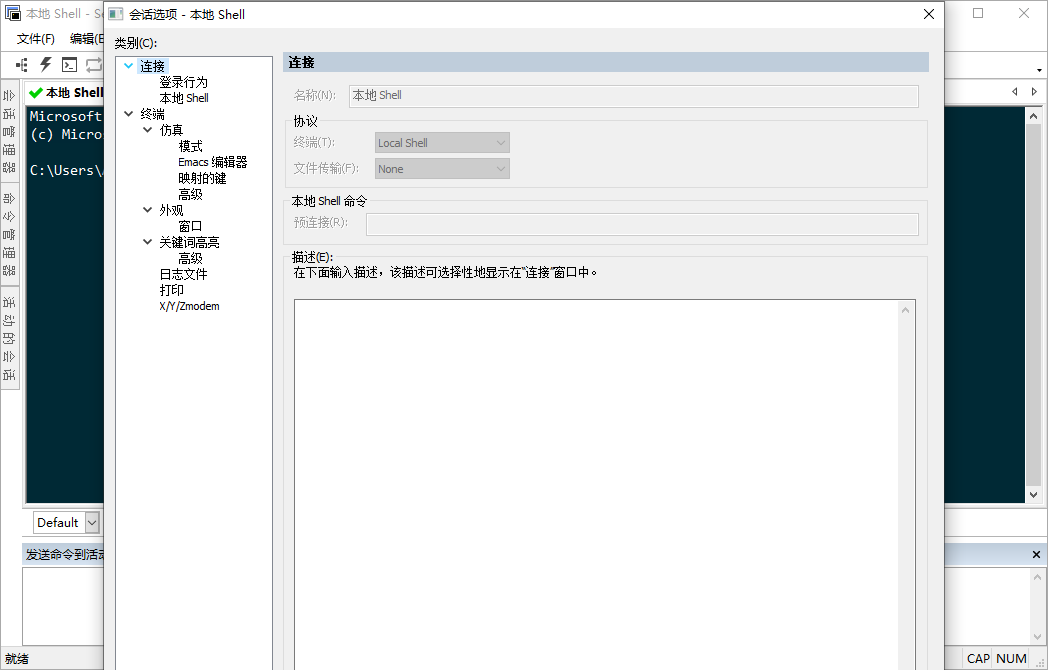Collapse the 关键词高亮 category

click(147, 241)
